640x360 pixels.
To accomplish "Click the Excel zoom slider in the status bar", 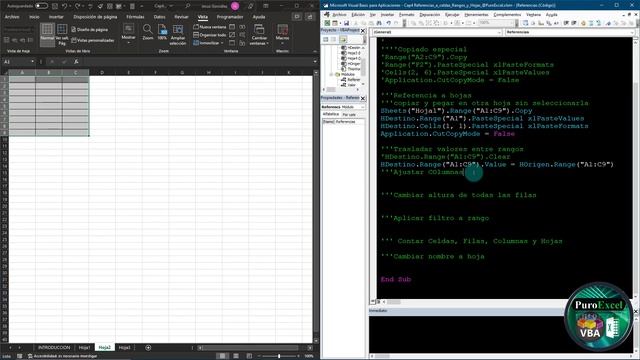I will point(279,356).
